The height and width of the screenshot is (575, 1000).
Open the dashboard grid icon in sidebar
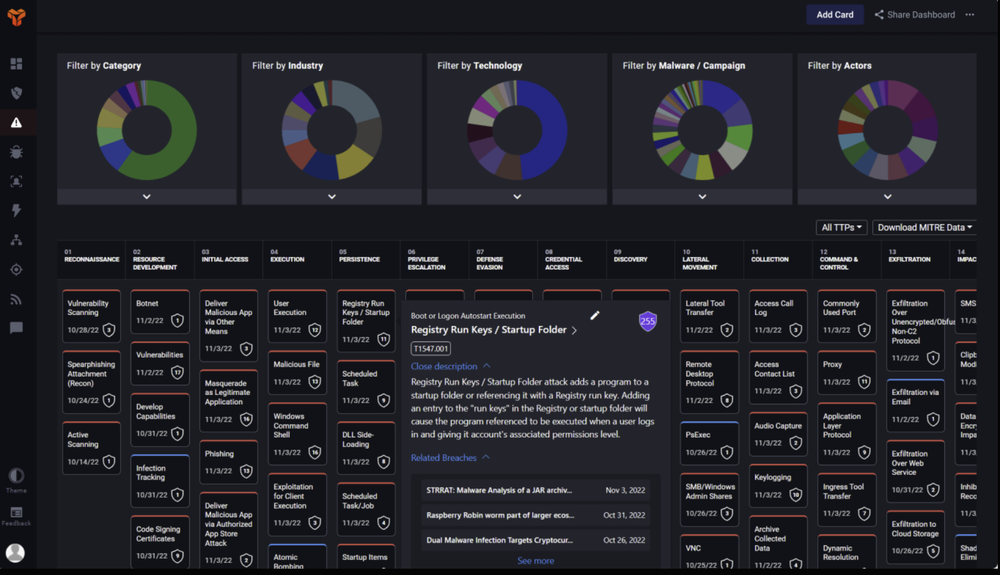pos(17,64)
